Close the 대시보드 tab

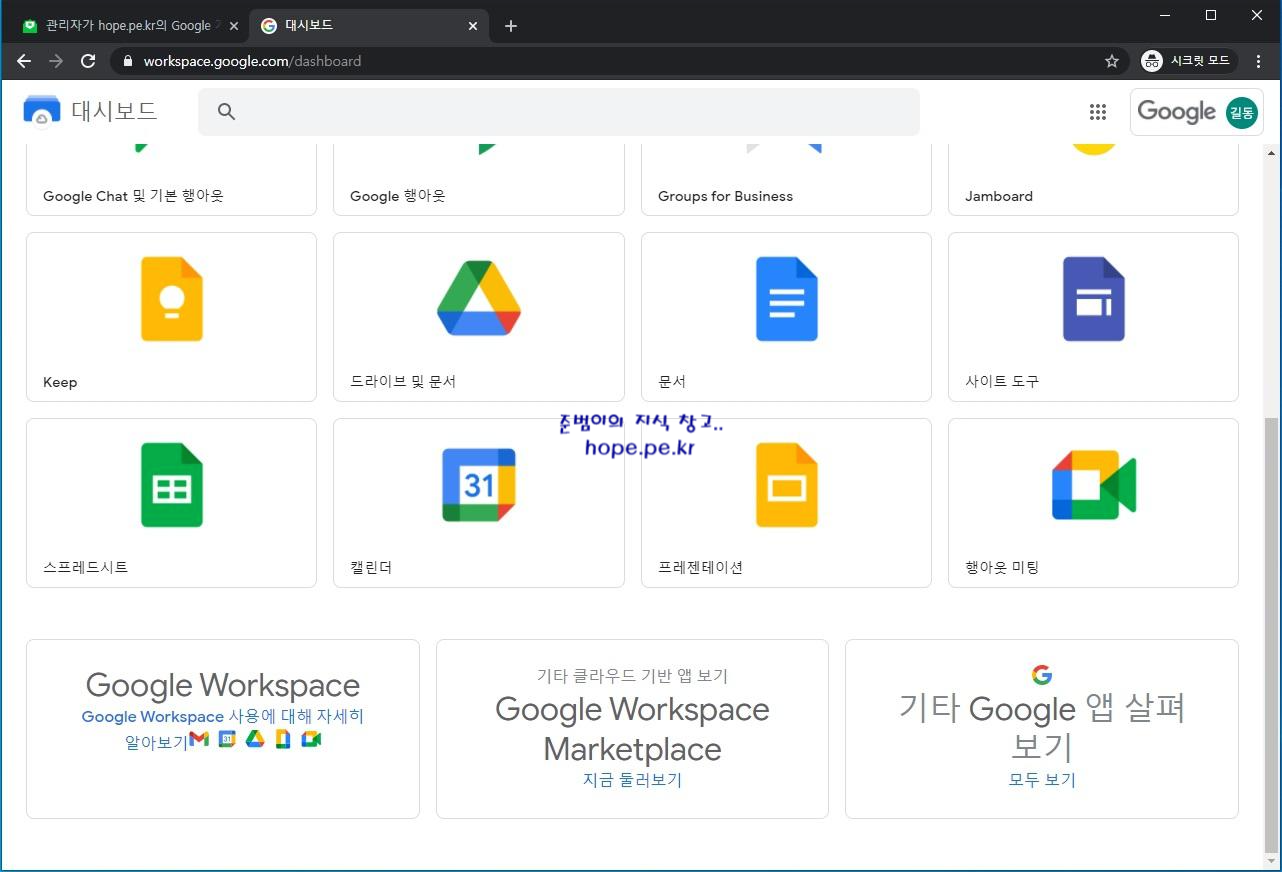[473, 26]
